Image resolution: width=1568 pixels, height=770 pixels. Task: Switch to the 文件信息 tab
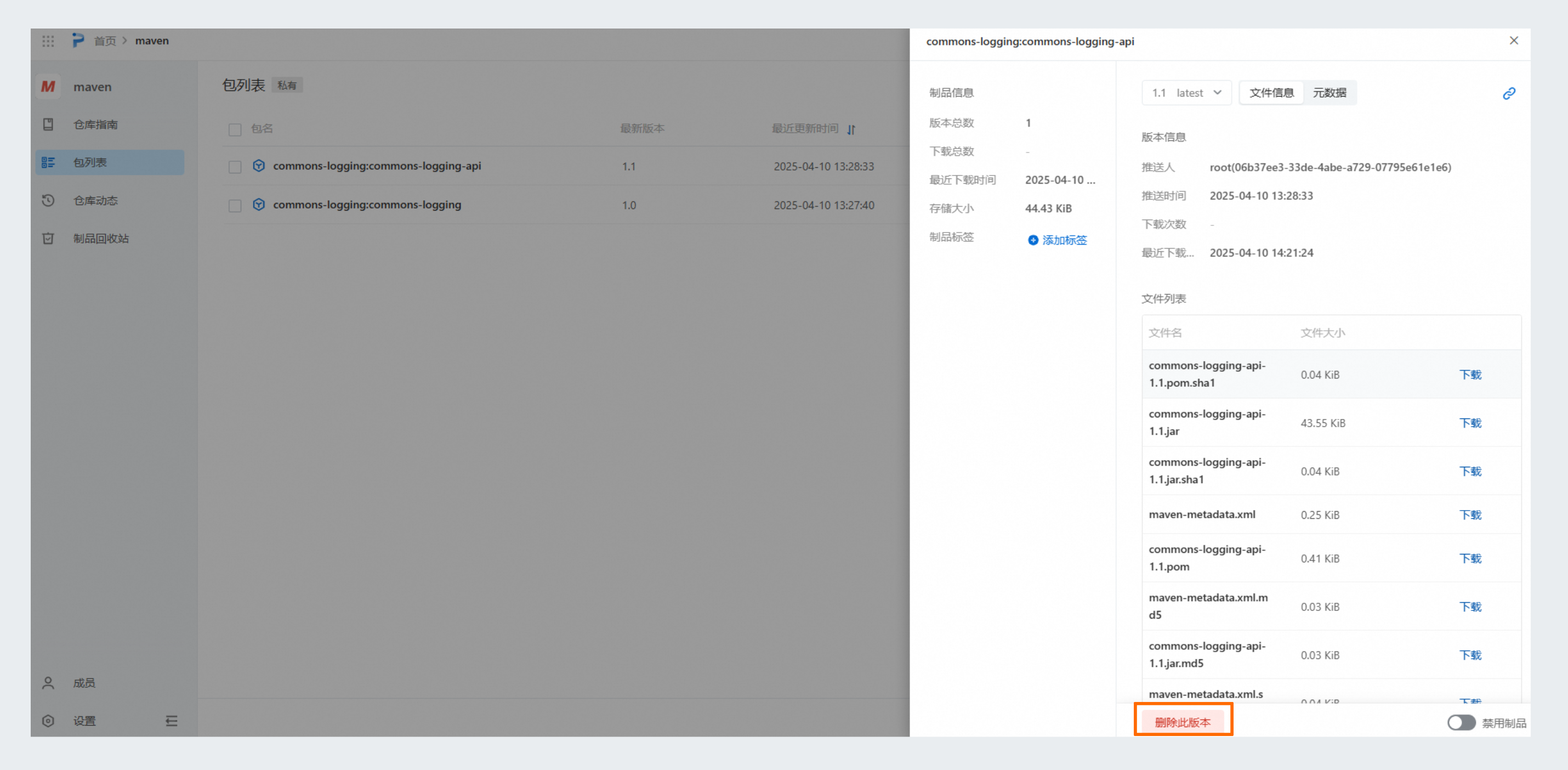[1271, 93]
